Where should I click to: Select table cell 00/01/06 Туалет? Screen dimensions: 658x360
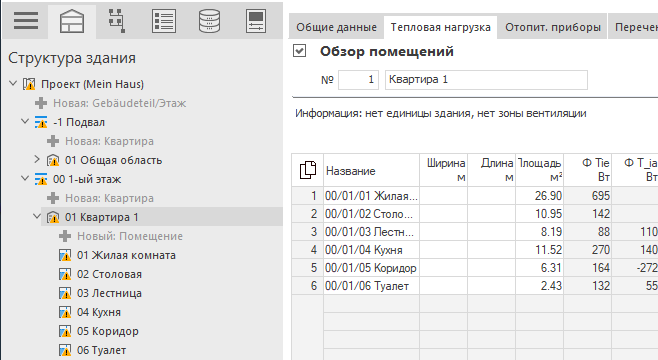371,286
